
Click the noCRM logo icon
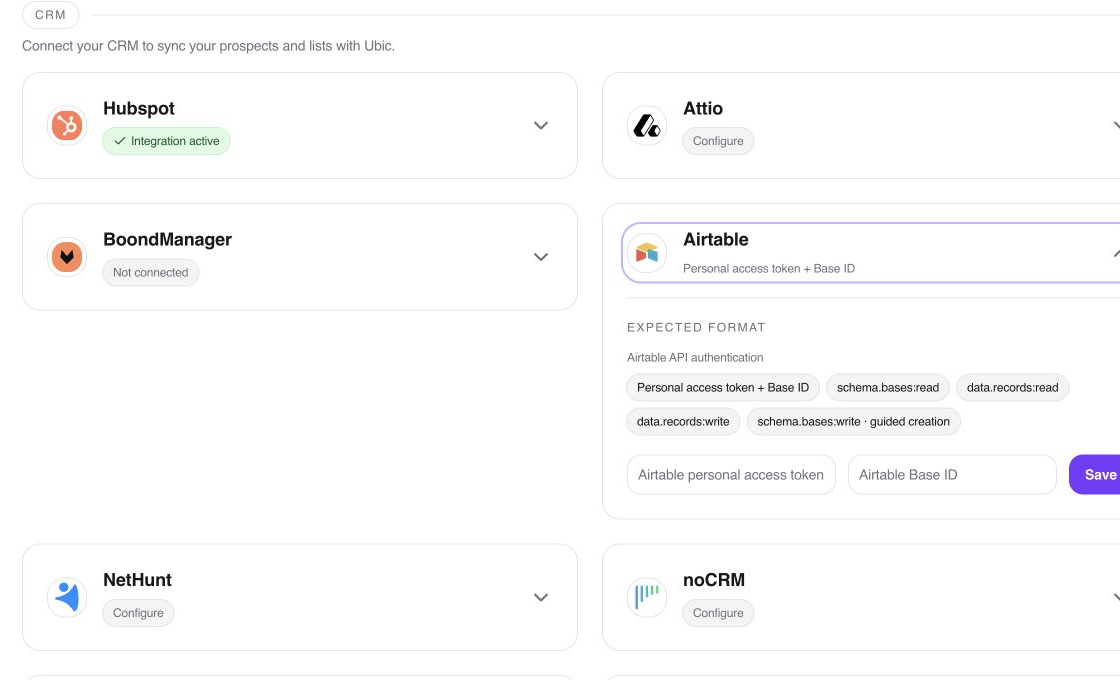647,597
